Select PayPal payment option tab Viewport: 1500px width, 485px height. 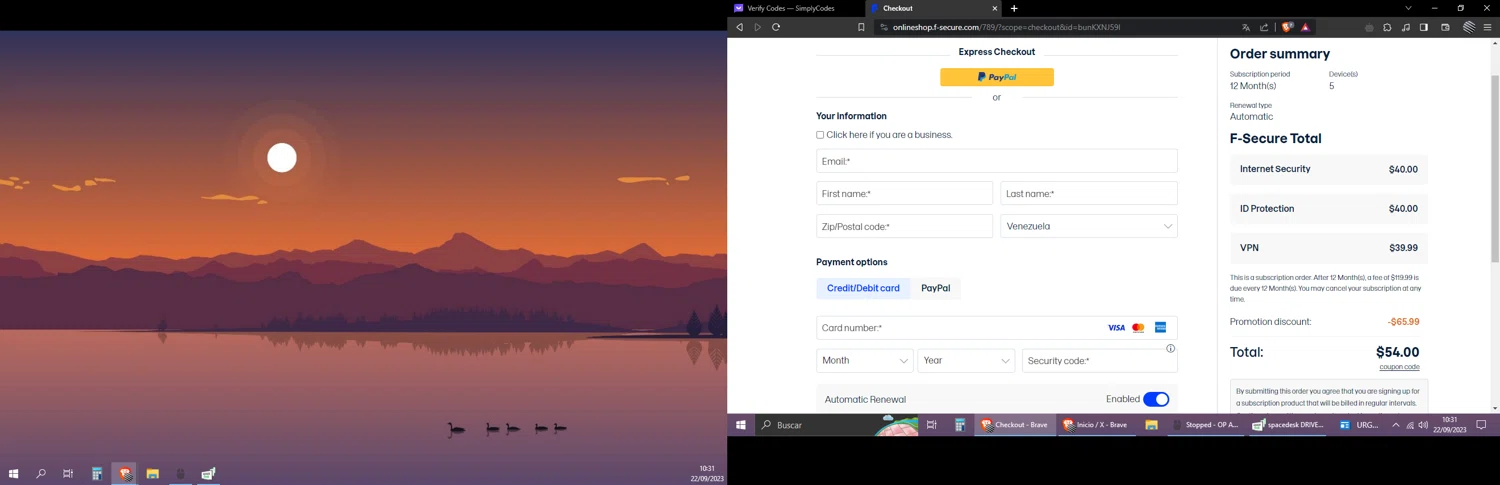tap(936, 288)
